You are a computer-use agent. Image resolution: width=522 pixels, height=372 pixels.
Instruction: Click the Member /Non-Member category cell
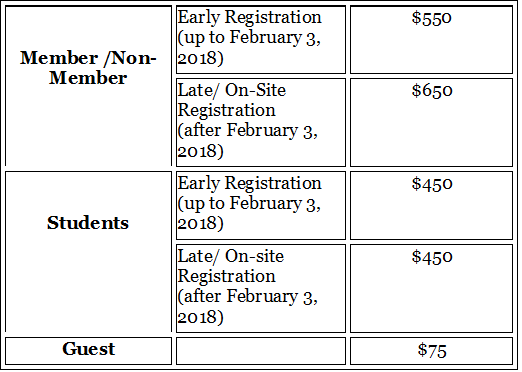click(88, 86)
